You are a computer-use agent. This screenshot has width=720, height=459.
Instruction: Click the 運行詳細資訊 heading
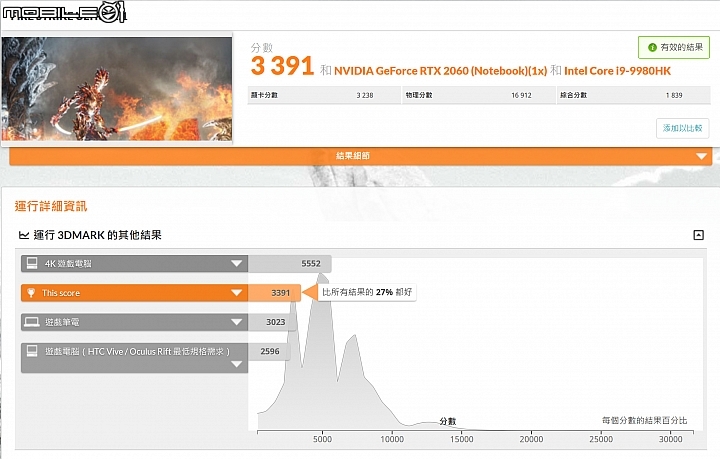pos(51,206)
